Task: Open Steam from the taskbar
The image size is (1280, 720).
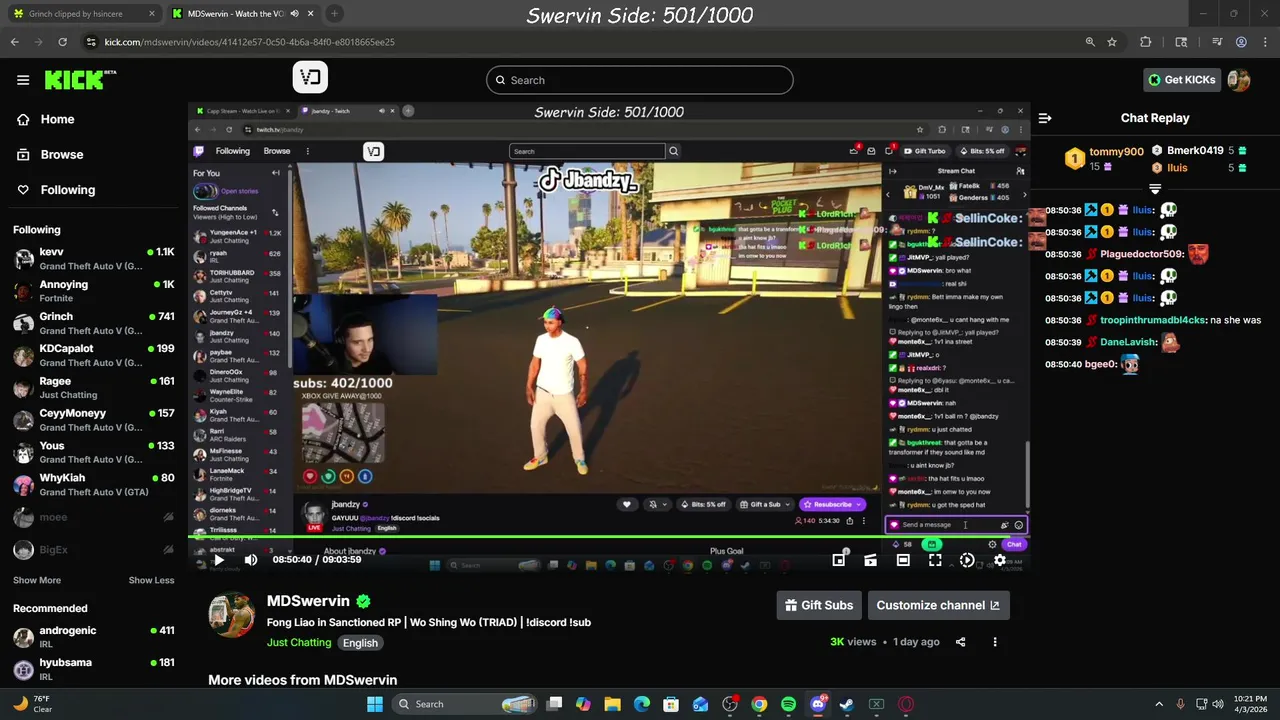Action: pos(847,704)
